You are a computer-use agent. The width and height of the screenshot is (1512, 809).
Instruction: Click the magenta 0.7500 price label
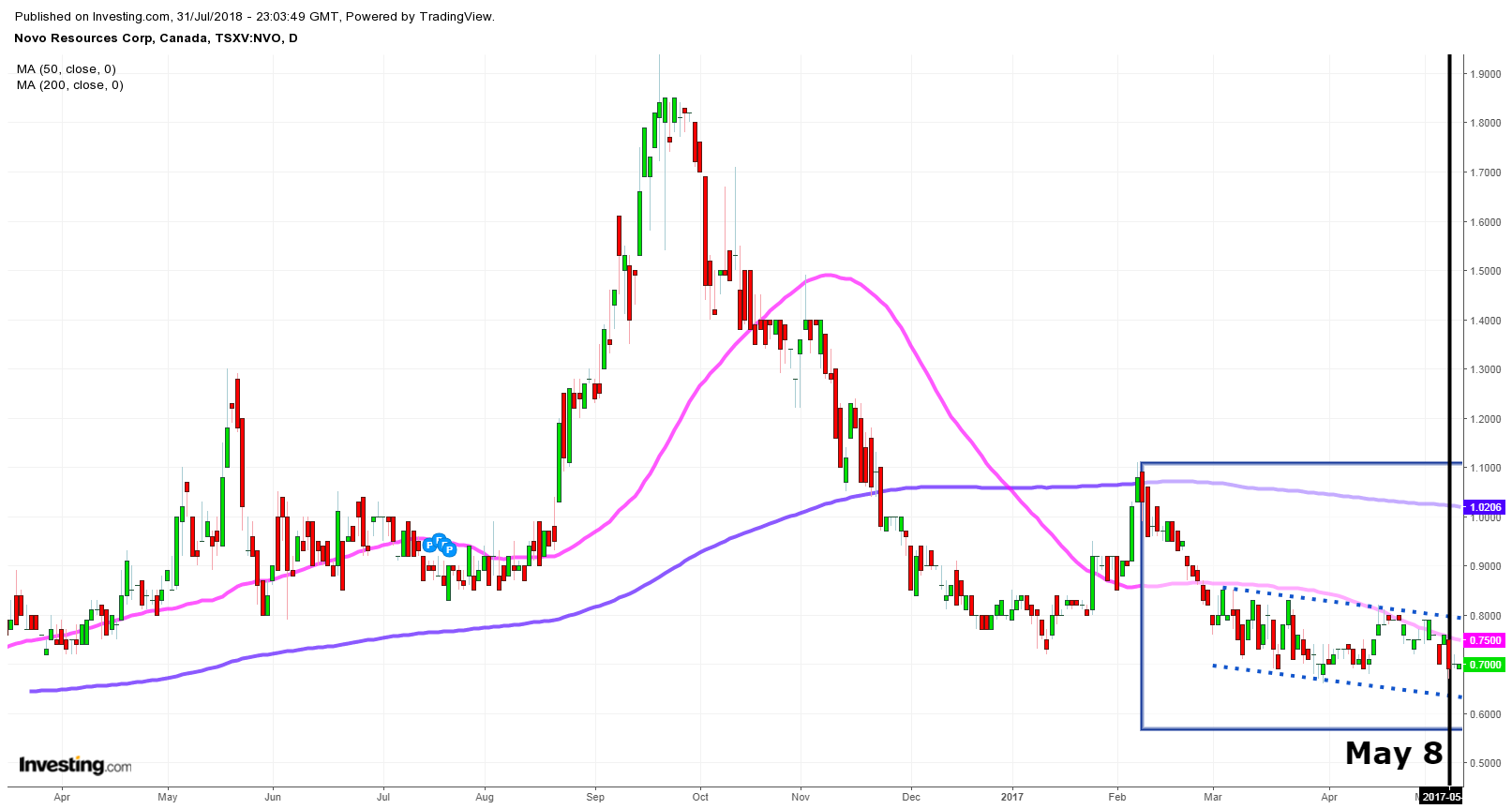coord(1485,640)
